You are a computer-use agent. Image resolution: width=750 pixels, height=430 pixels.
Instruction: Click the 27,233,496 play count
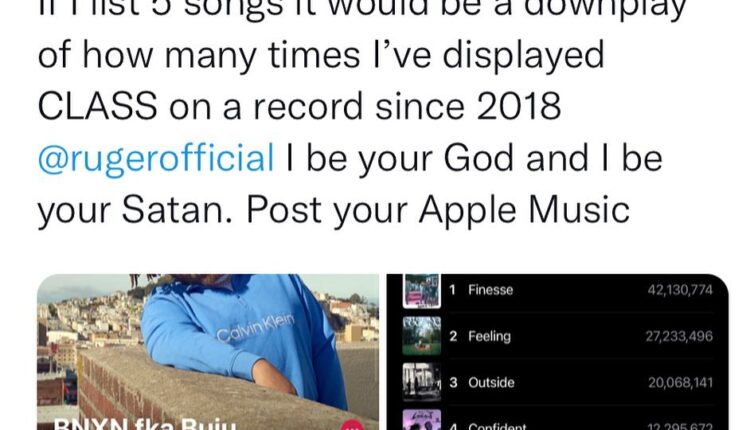coord(679,336)
